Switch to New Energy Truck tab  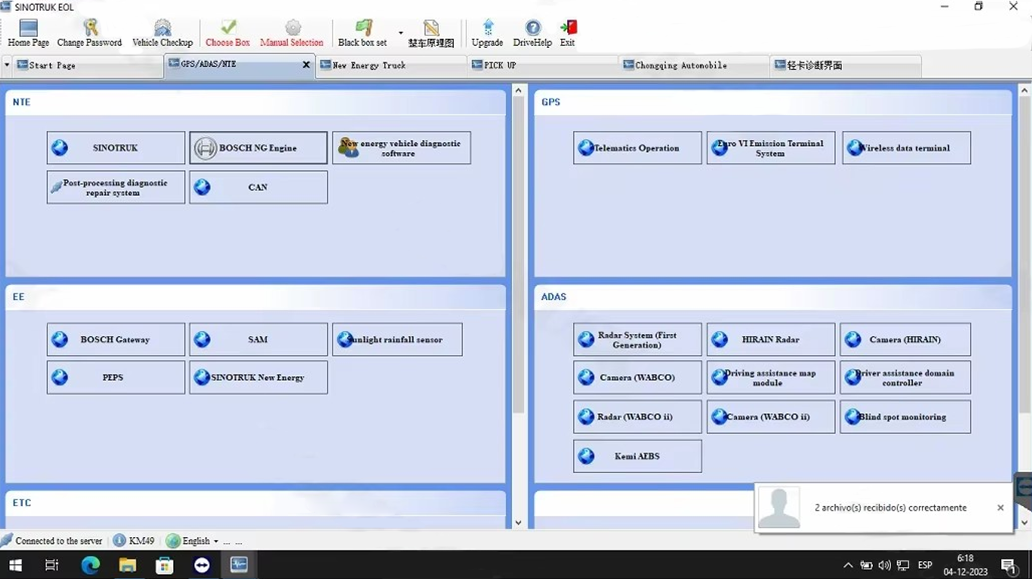(x=392, y=65)
